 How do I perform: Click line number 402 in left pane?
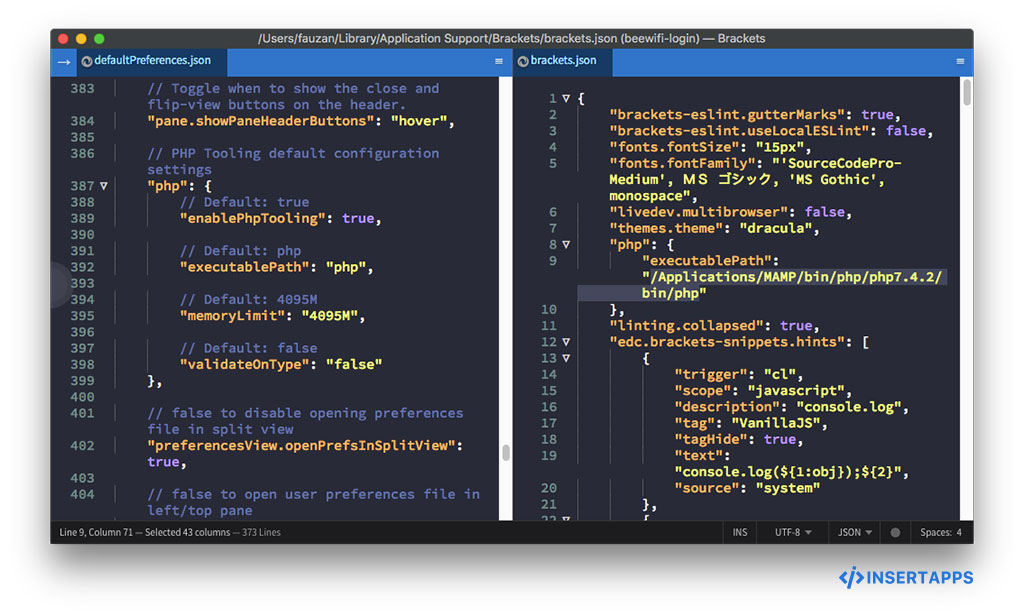tap(82, 446)
